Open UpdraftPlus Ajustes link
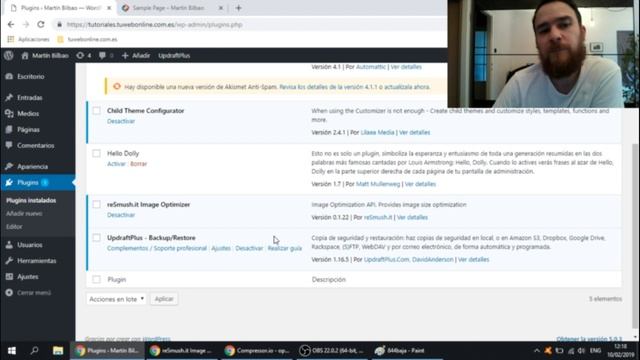 (221, 248)
